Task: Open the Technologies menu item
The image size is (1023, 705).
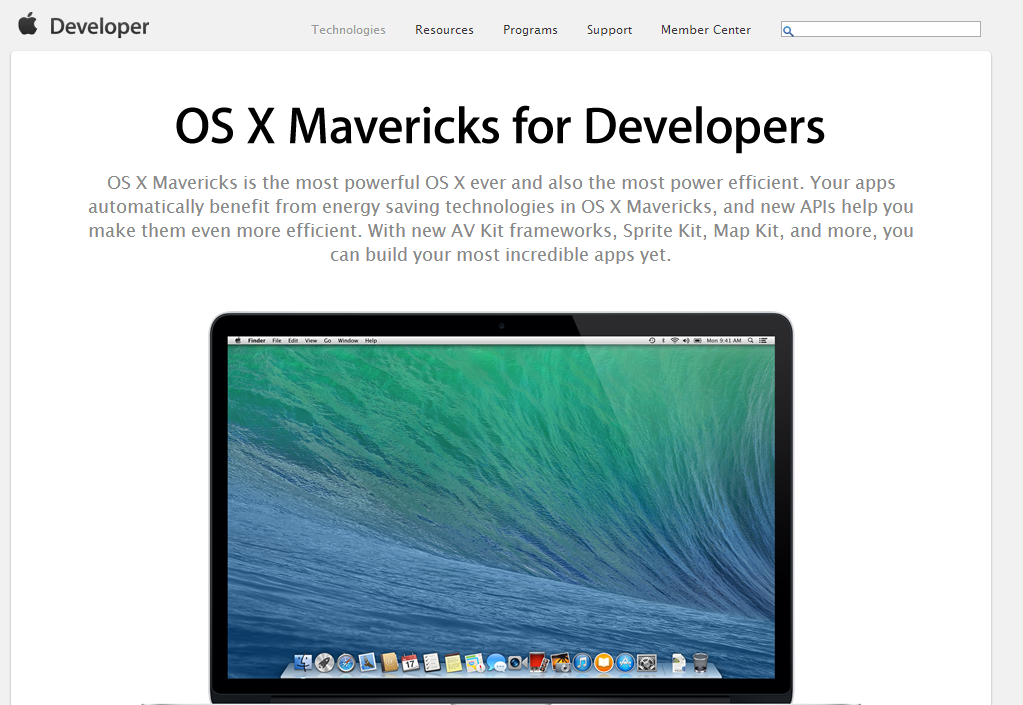Action: (348, 29)
